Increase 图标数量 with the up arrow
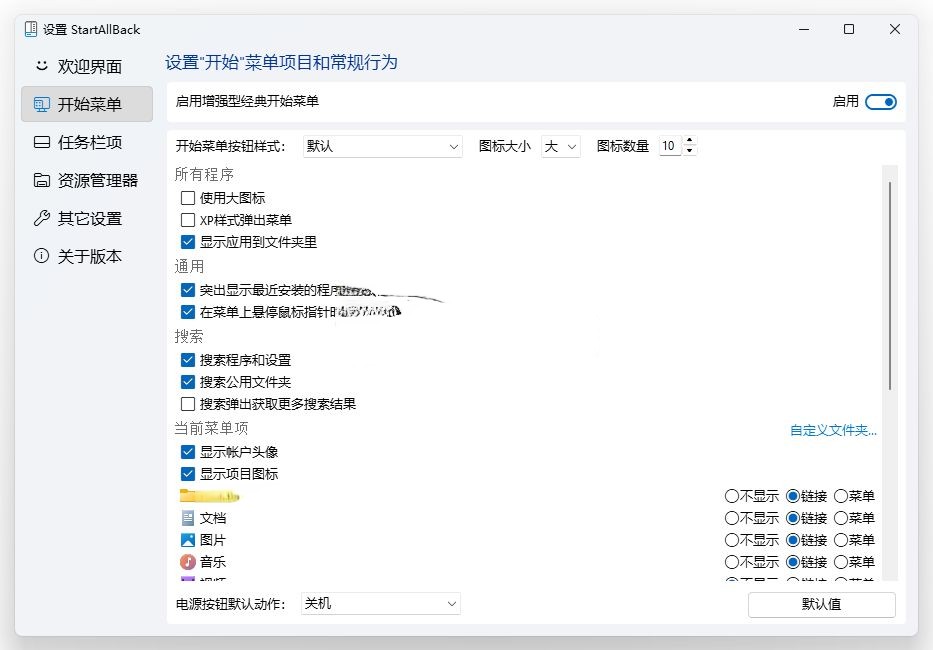 pyautogui.click(x=689, y=140)
